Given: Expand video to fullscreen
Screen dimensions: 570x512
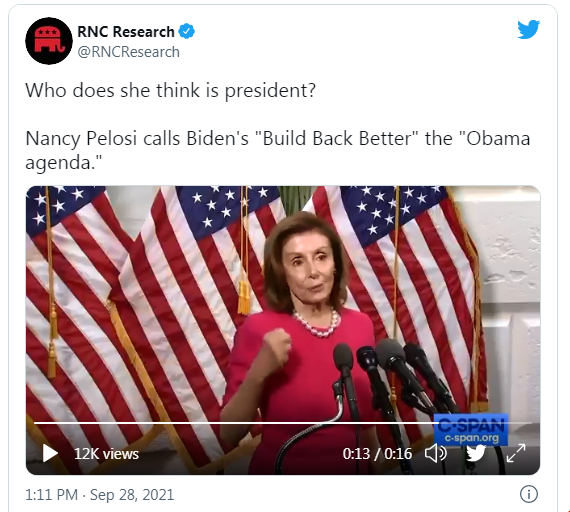Looking at the screenshot, I should [x=516, y=453].
